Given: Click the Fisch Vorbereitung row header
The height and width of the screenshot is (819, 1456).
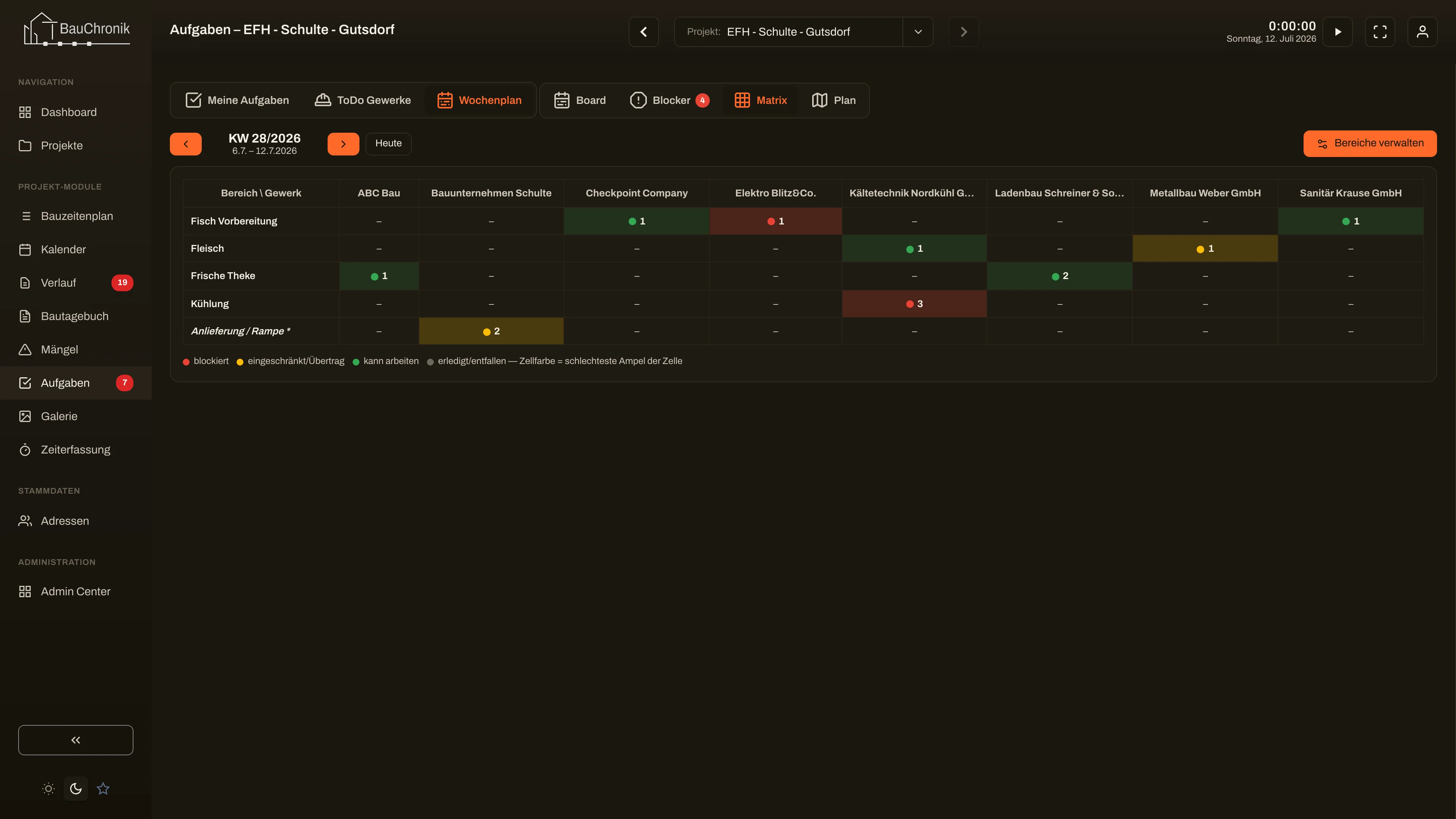Looking at the screenshot, I should tap(261, 221).
